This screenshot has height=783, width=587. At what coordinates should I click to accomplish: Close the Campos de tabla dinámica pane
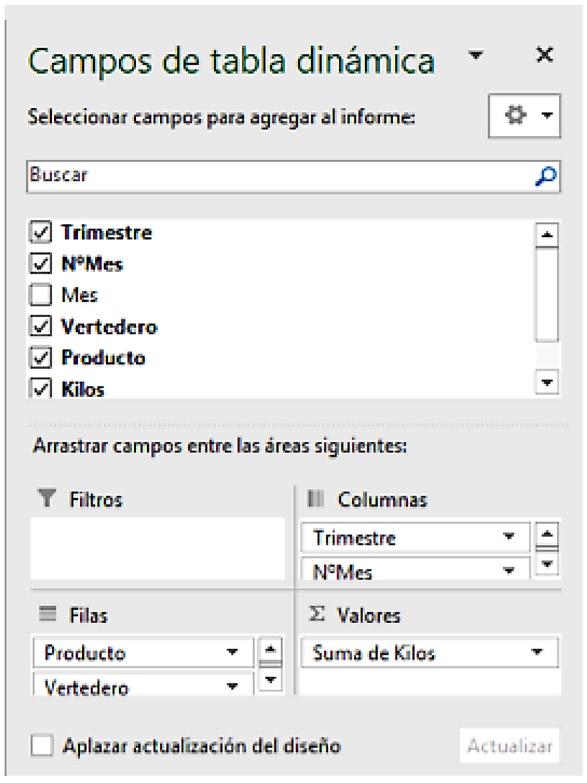coord(544,54)
